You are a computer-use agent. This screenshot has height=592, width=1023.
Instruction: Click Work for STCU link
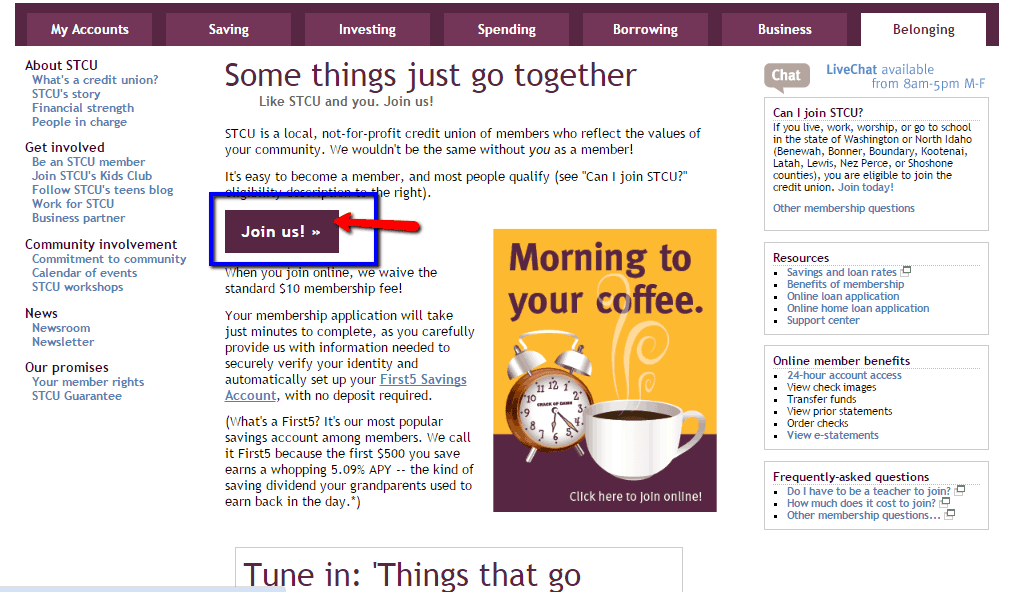pos(73,204)
